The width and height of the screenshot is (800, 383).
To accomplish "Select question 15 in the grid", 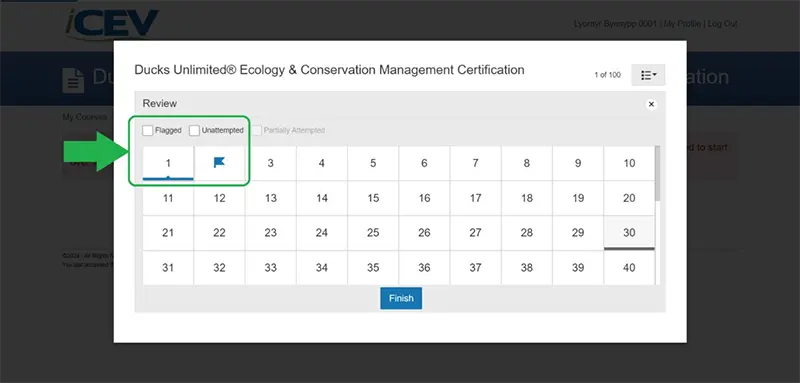I will tap(373, 198).
